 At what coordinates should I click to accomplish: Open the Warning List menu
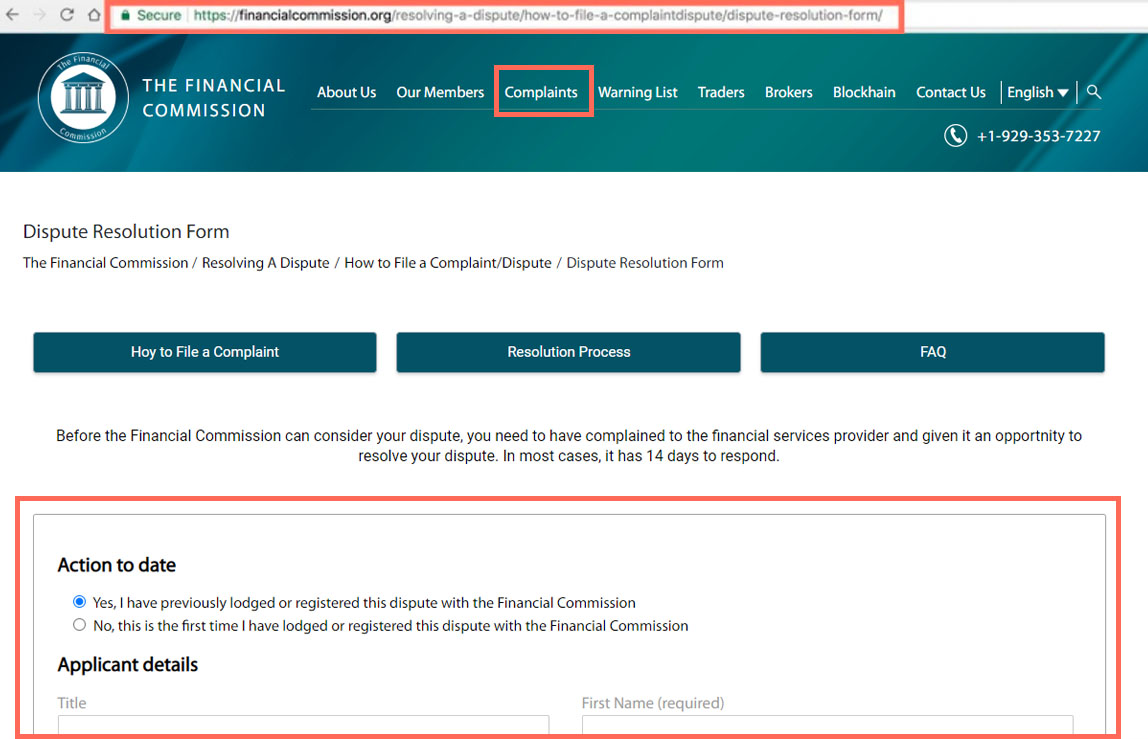pos(637,92)
